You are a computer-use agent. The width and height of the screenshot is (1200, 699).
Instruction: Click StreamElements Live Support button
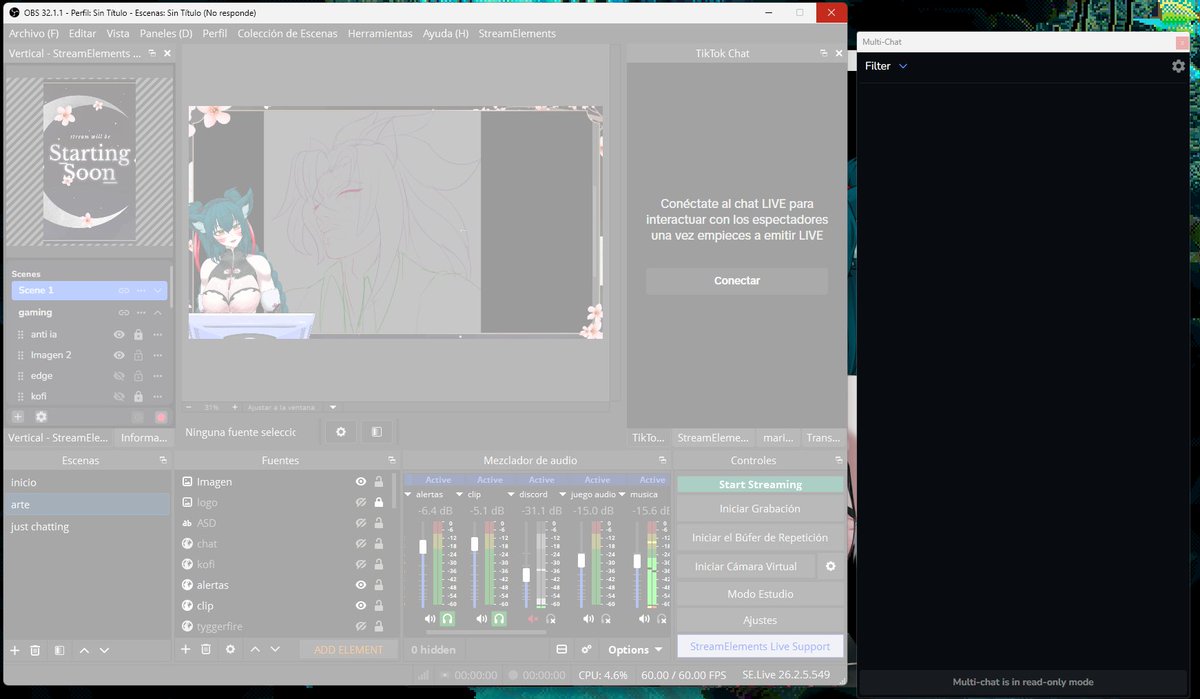point(760,647)
